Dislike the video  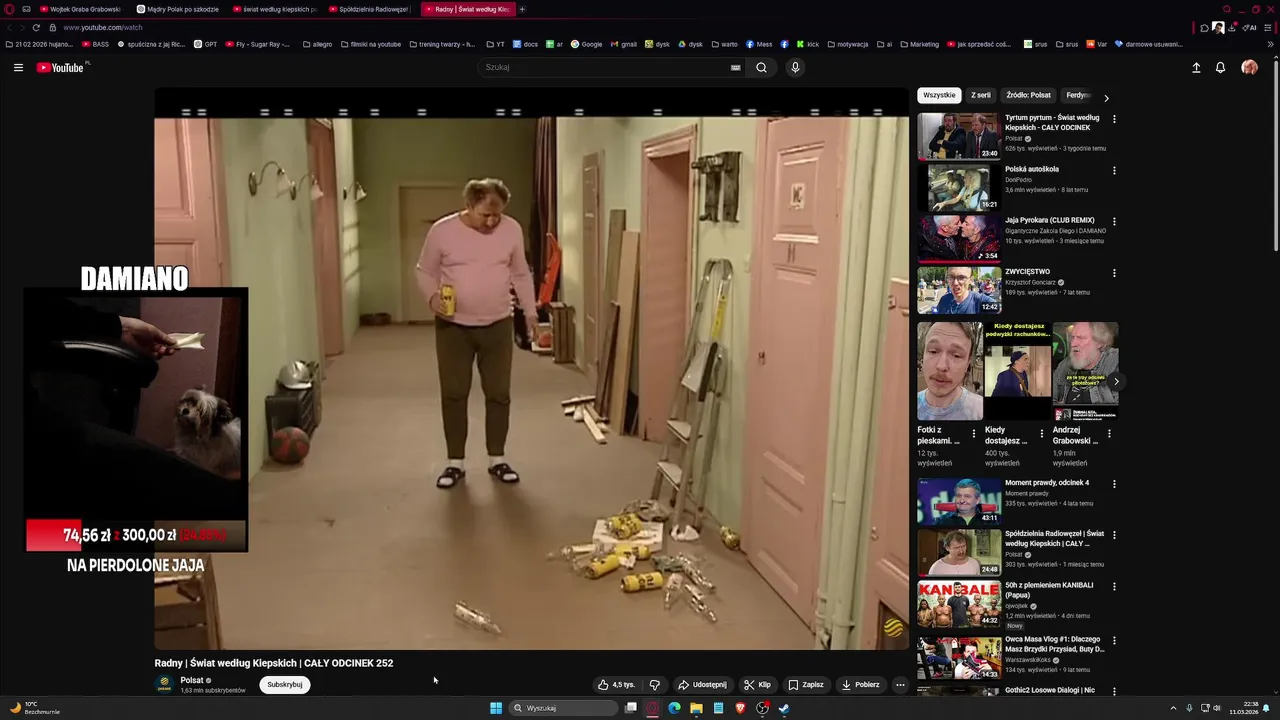click(x=654, y=685)
